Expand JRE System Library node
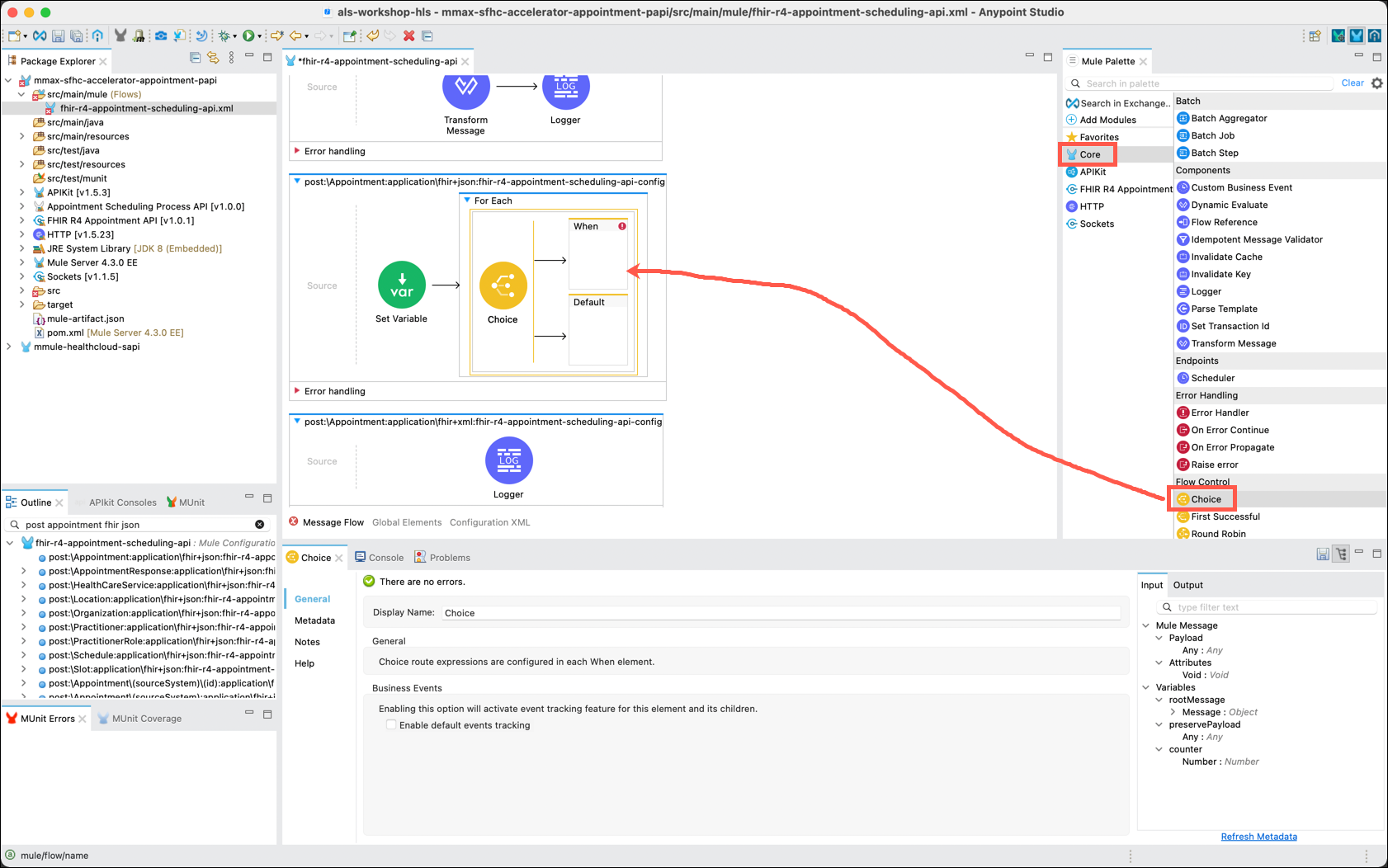This screenshot has width=1388, height=868. [x=21, y=249]
